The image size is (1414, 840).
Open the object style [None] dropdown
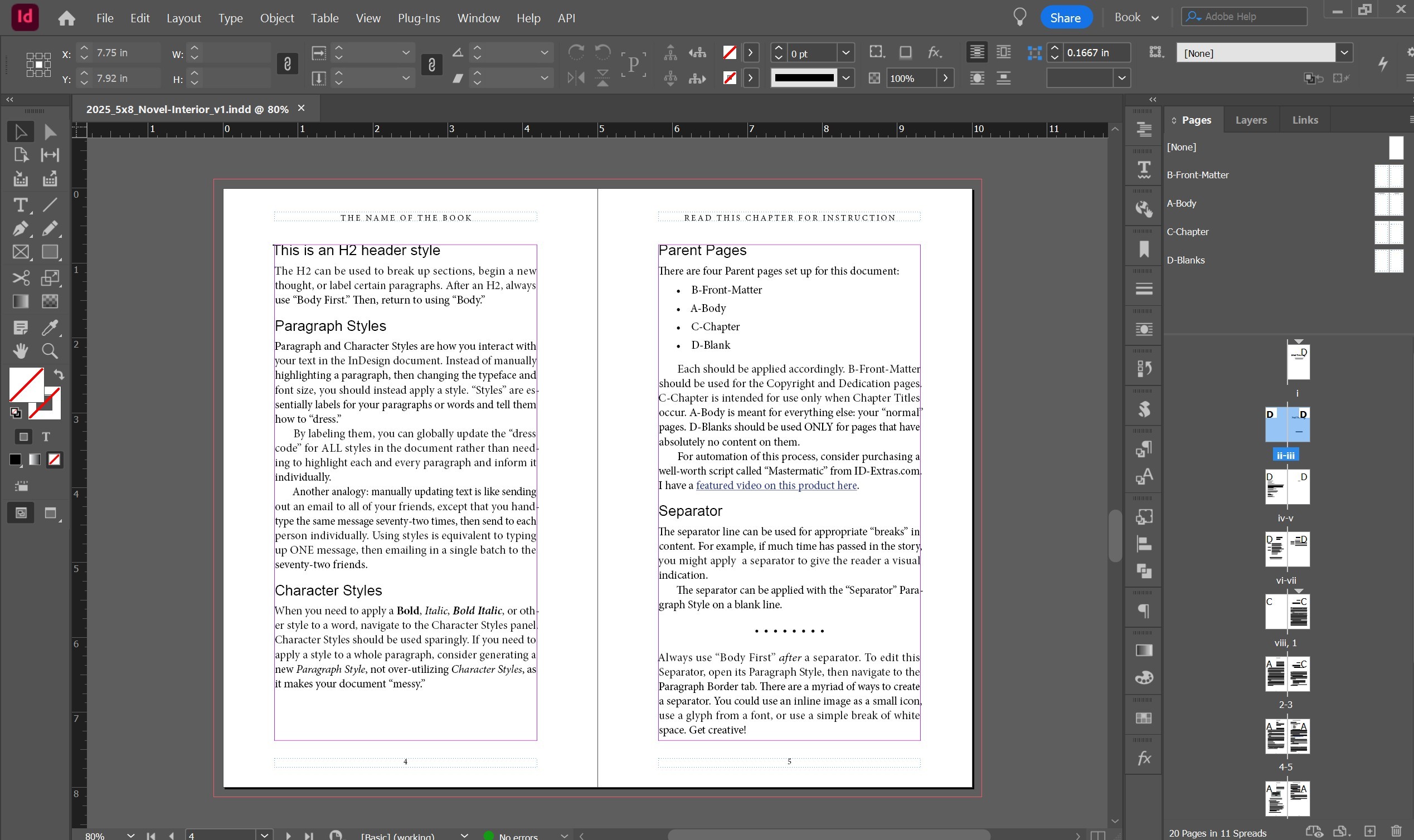pos(1344,53)
